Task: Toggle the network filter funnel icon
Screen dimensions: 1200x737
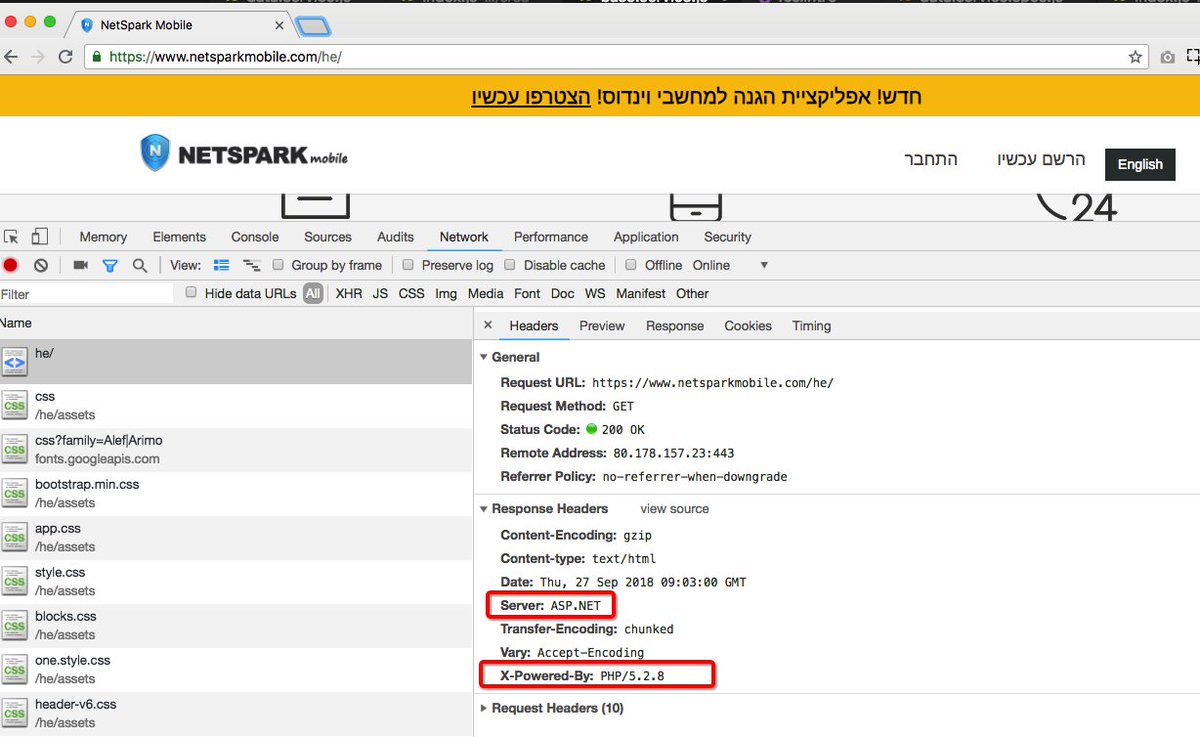Action: pos(110,265)
